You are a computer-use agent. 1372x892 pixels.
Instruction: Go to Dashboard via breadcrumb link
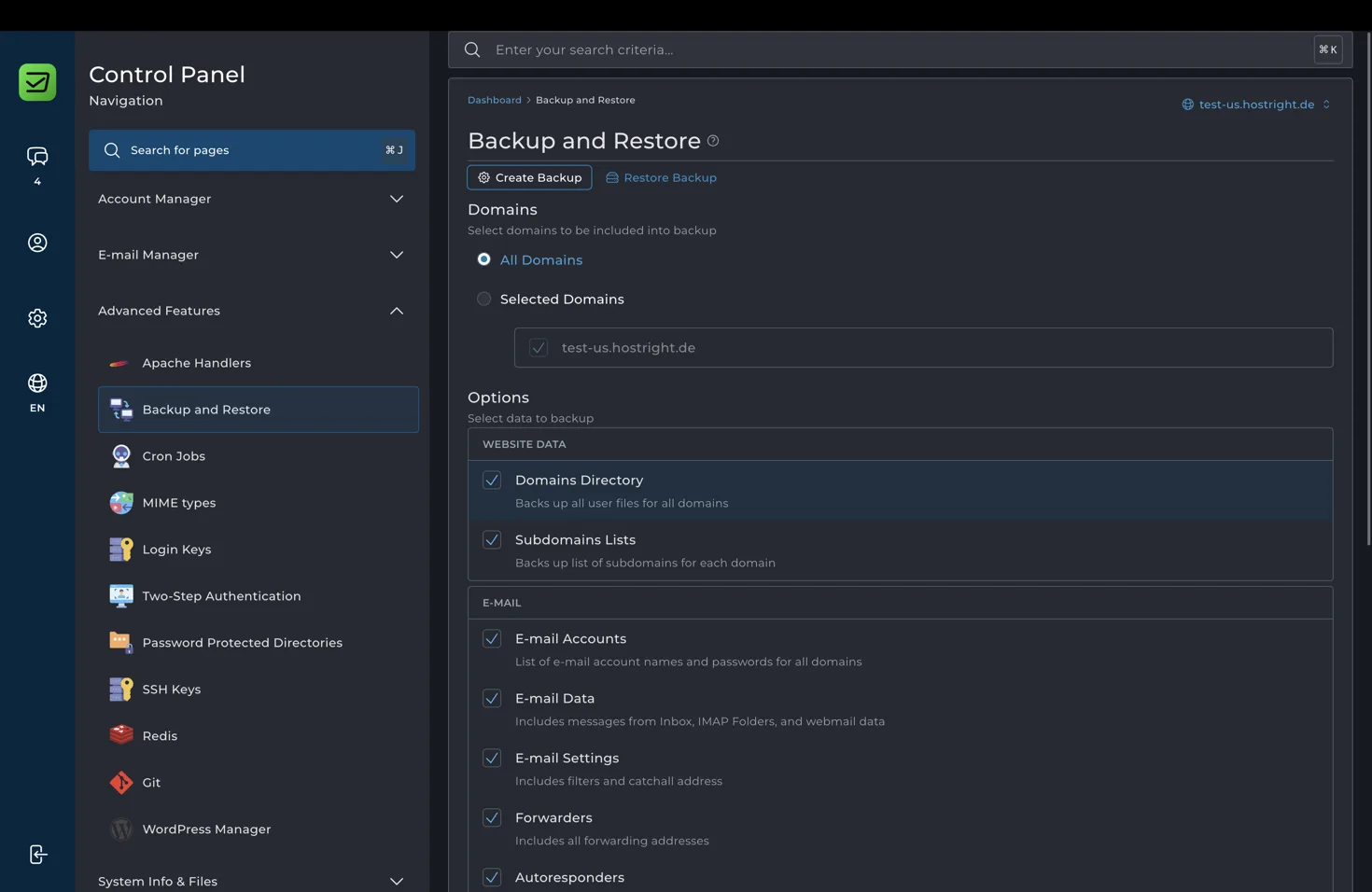pyautogui.click(x=495, y=100)
